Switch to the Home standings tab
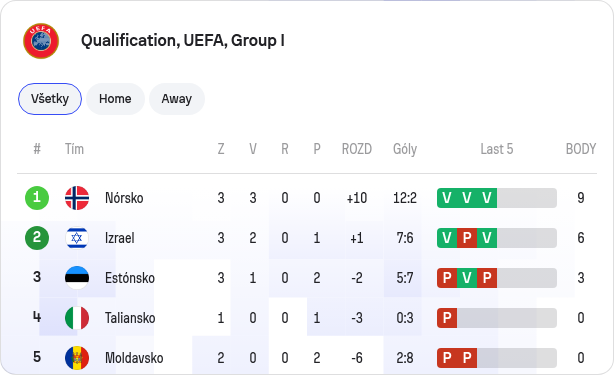 coord(115,99)
